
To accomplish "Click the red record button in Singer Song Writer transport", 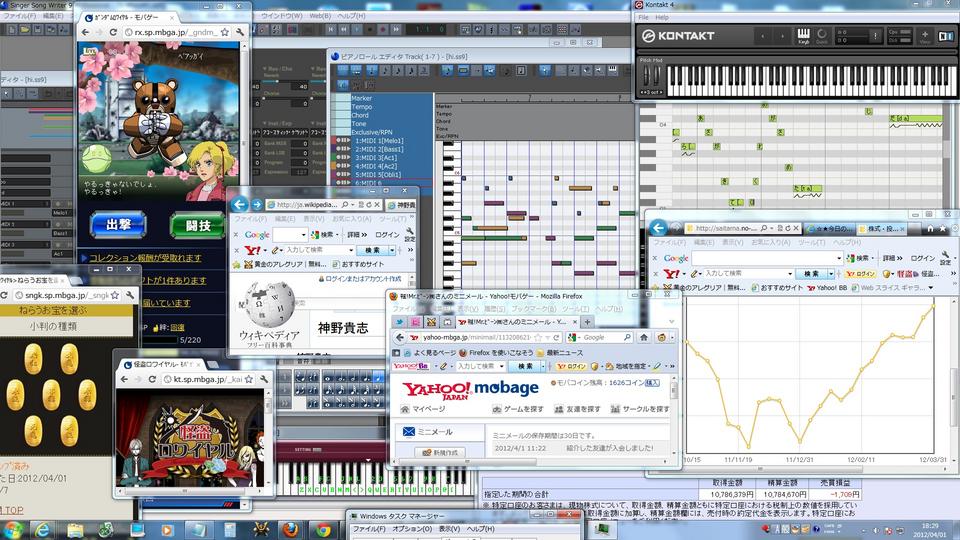I will click(x=383, y=29).
